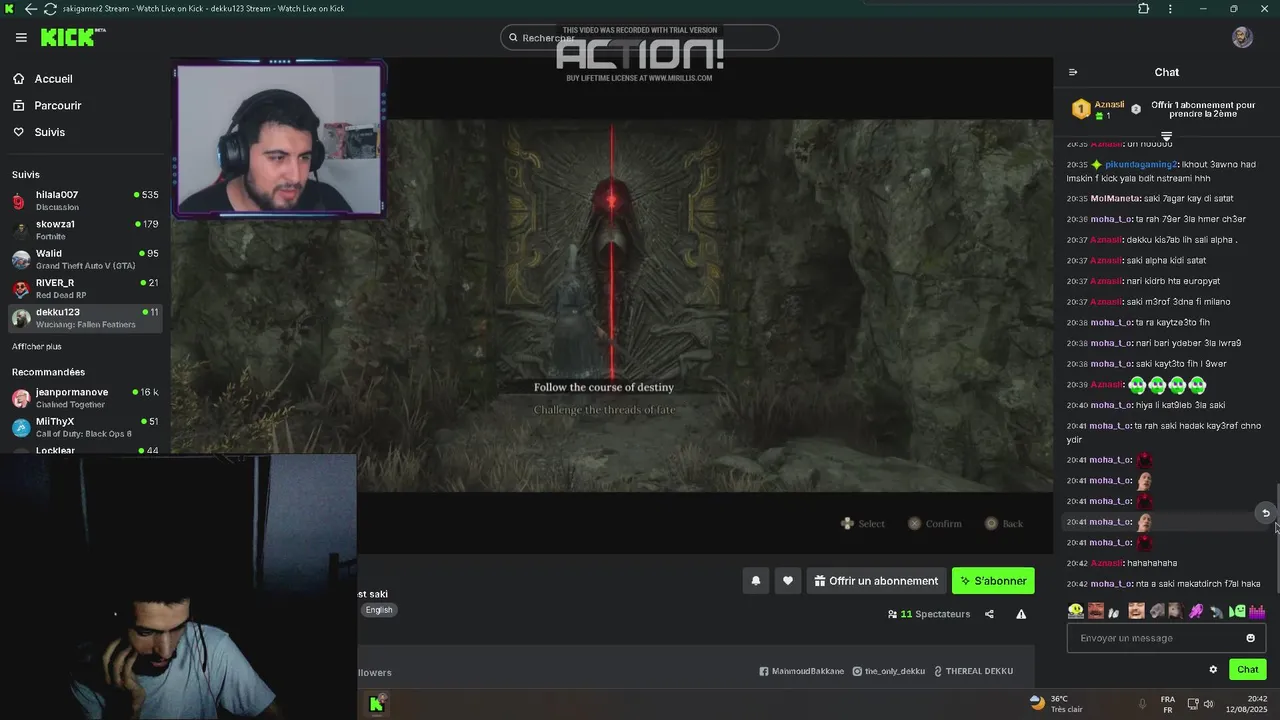Insert the gray rock emote
Viewport: 1280px width, 720px height.
[x=1157, y=611]
